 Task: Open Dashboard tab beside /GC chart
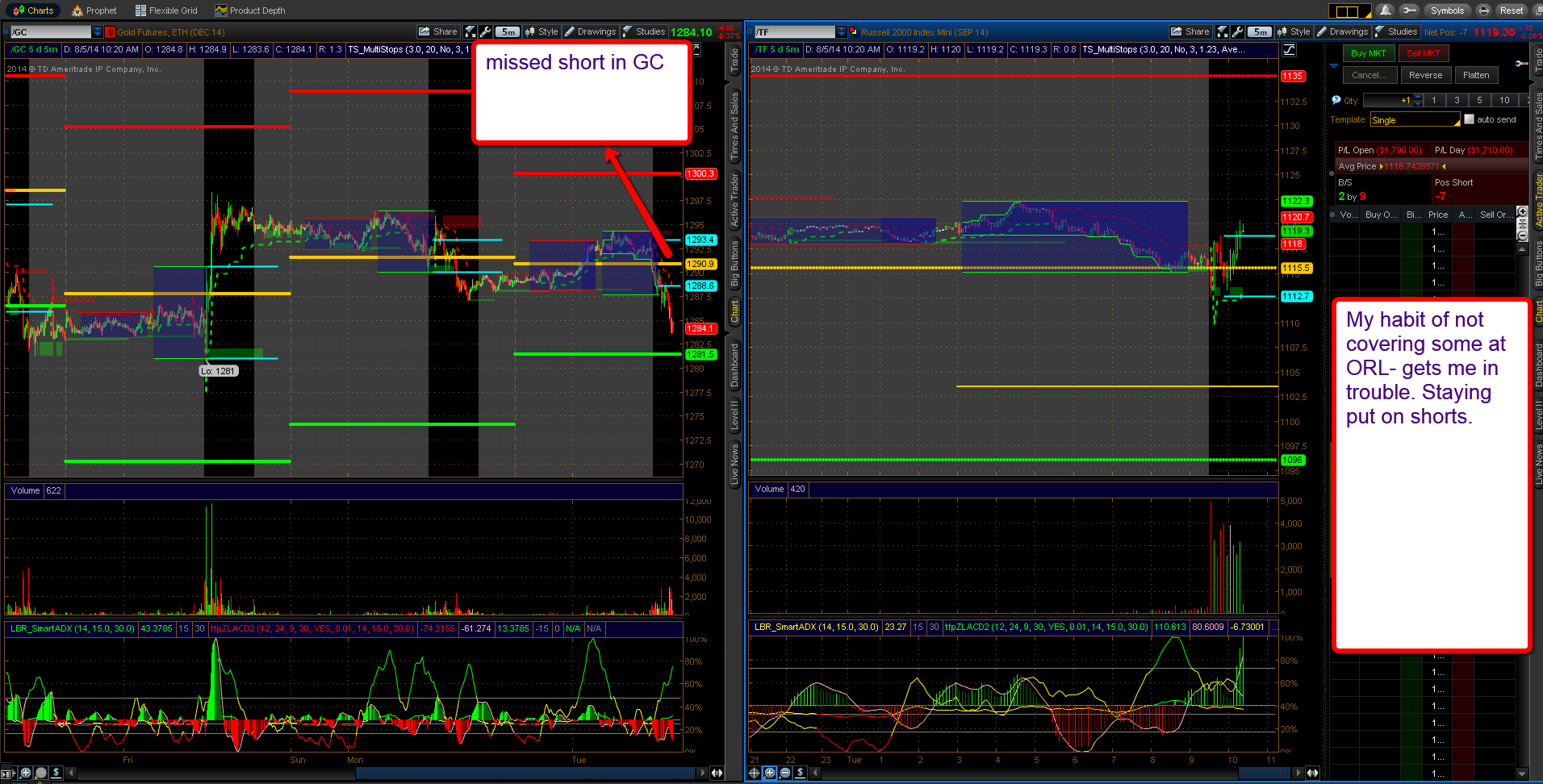click(x=734, y=366)
